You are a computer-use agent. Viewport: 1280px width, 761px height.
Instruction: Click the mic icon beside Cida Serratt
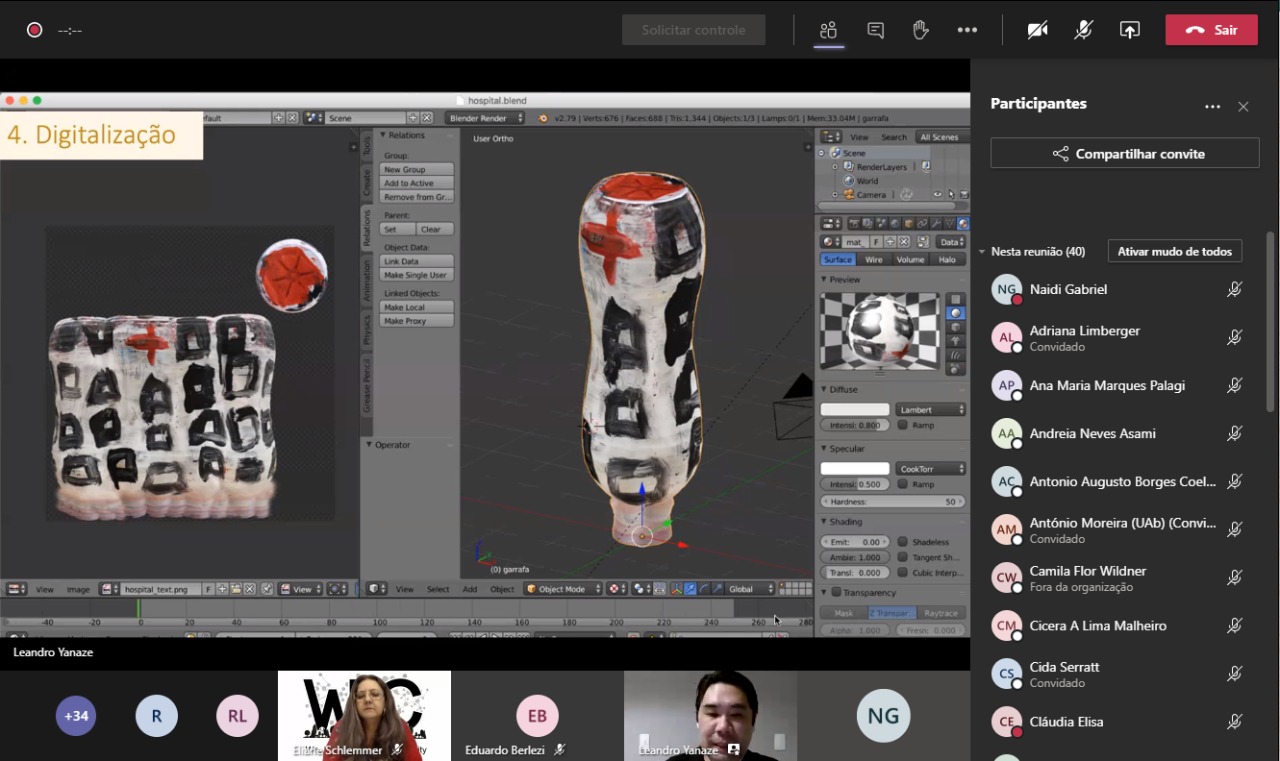click(1235, 674)
